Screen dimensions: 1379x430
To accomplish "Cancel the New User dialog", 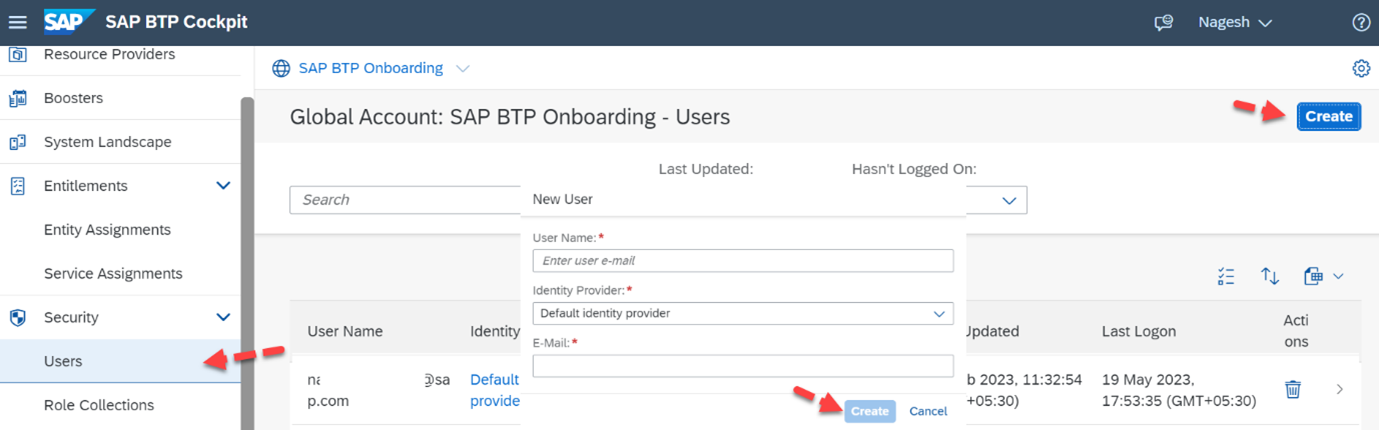I will pyautogui.click(x=928, y=411).
